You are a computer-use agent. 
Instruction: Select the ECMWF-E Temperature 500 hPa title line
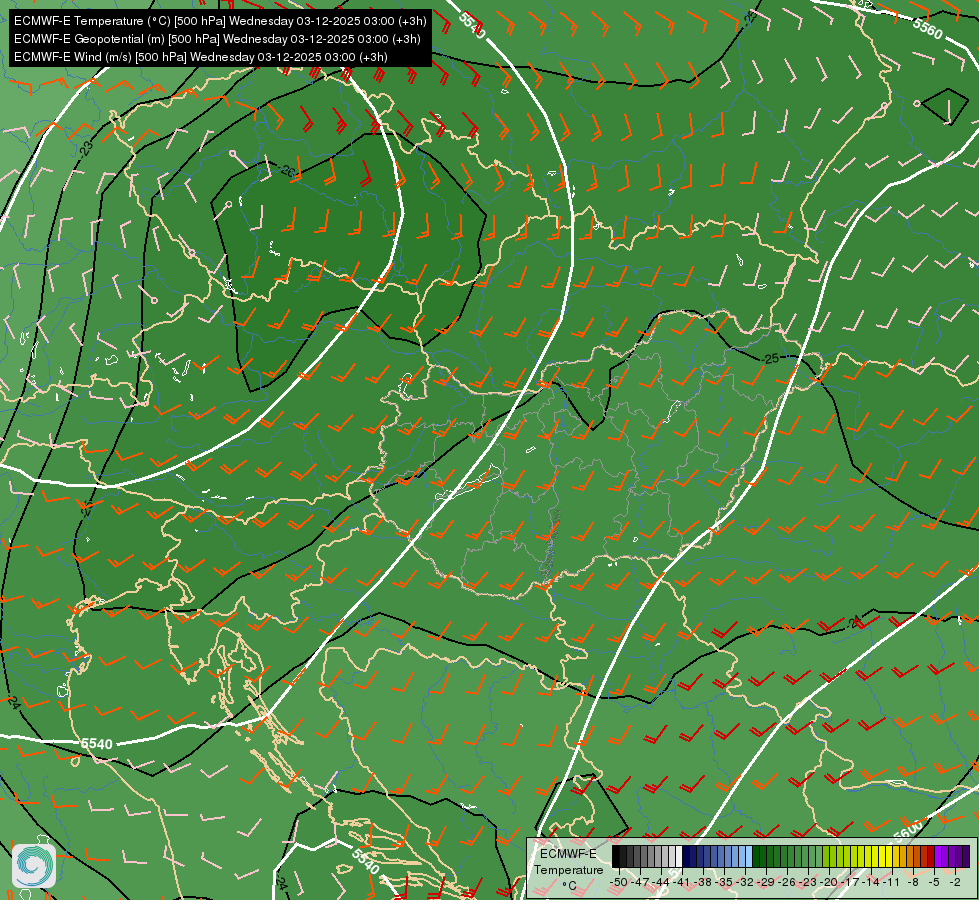coord(220,21)
